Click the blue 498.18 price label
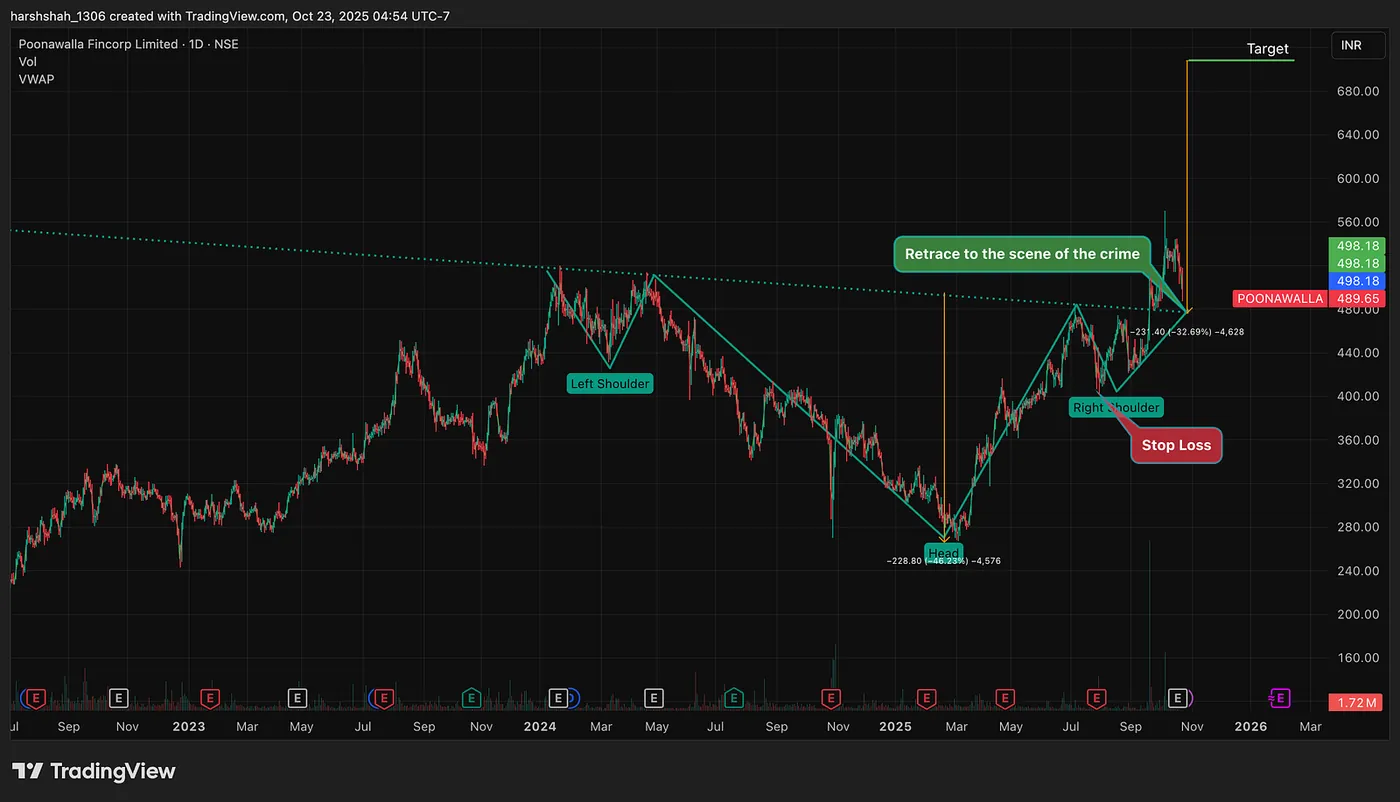The image size is (1400, 802). coord(1356,281)
